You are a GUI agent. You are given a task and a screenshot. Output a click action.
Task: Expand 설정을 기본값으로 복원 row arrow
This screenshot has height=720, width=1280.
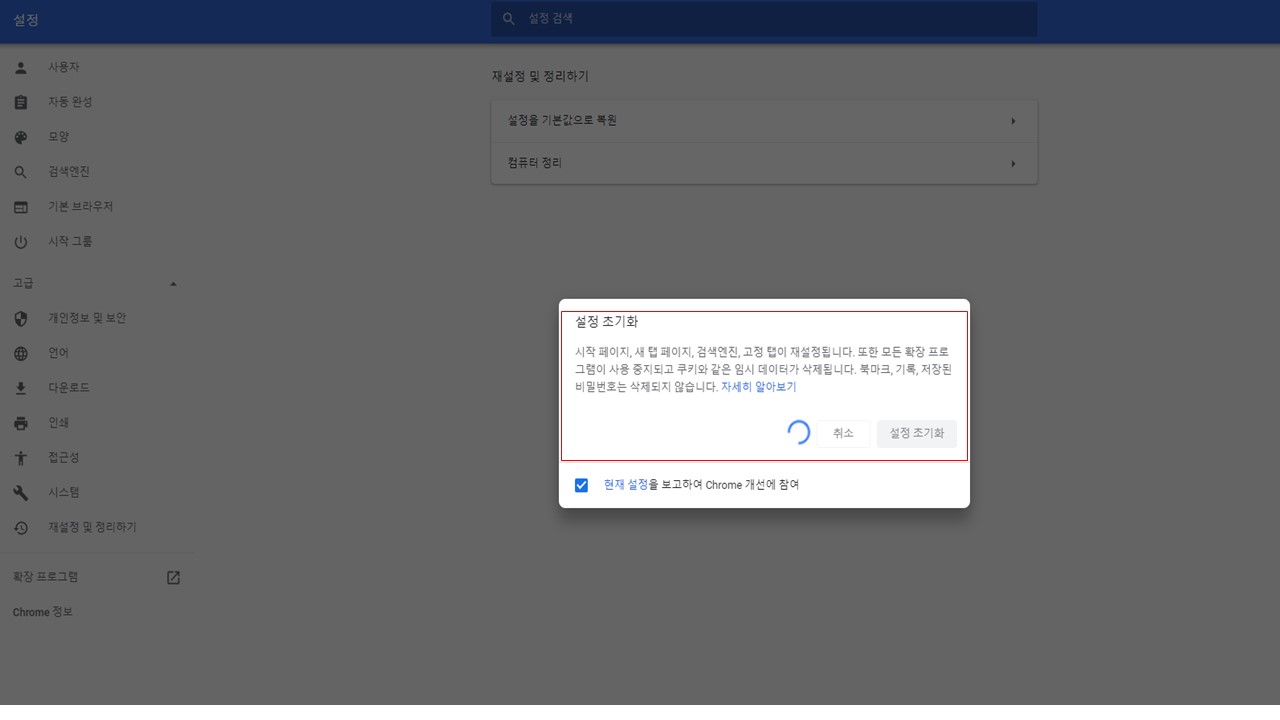(1013, 121)
